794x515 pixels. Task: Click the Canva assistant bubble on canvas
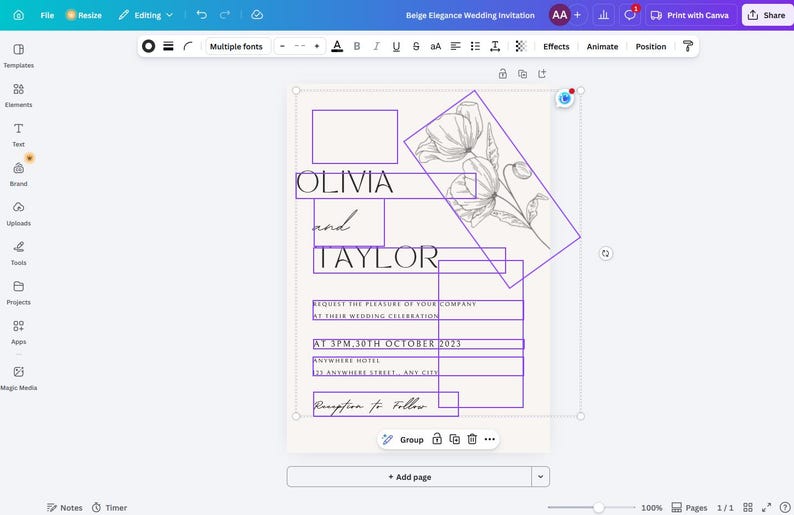pos(565,98)
